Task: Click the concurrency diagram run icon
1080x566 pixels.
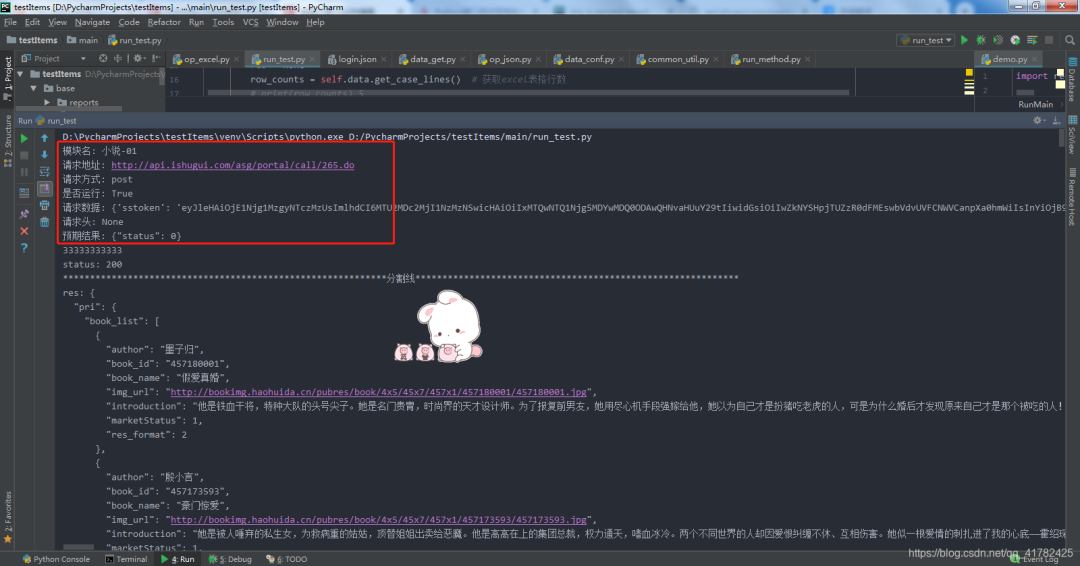Action: point(1032,40)
